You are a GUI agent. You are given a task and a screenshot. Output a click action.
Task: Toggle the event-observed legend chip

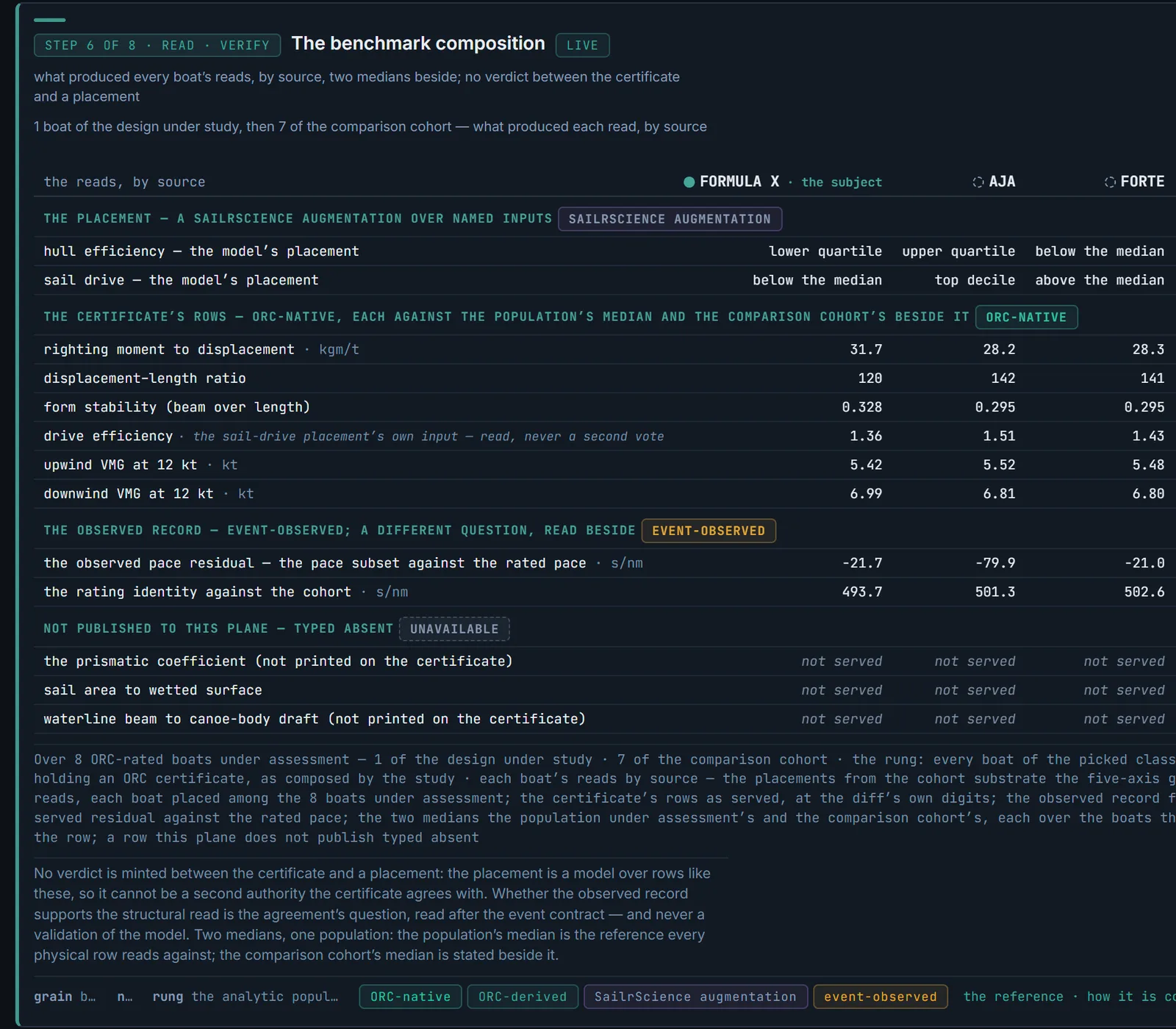coord(881,997)
